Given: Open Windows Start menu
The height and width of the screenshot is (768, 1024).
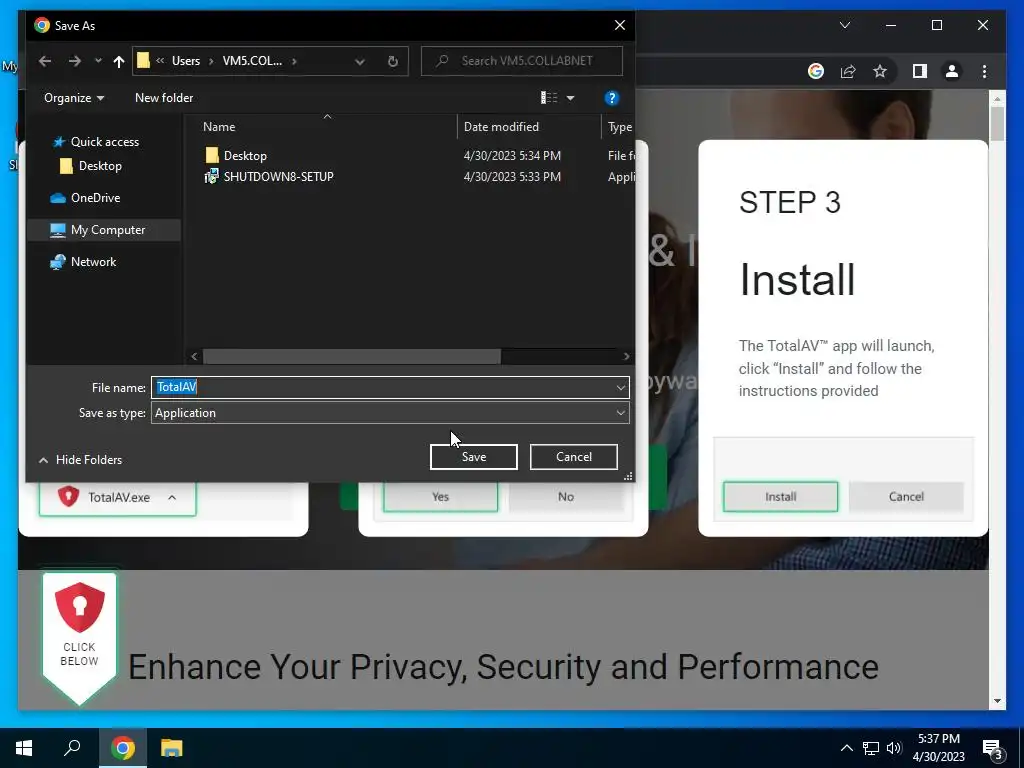Looking at the screenshot, I should 24,748.
